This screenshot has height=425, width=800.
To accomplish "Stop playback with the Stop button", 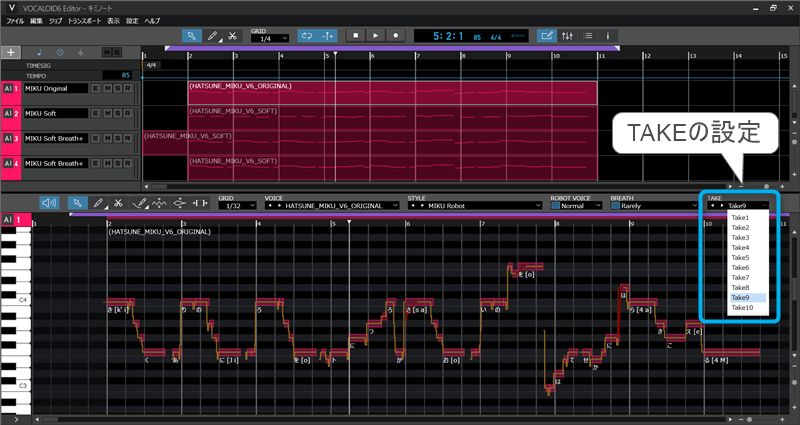I will click(x=356, y=36).
